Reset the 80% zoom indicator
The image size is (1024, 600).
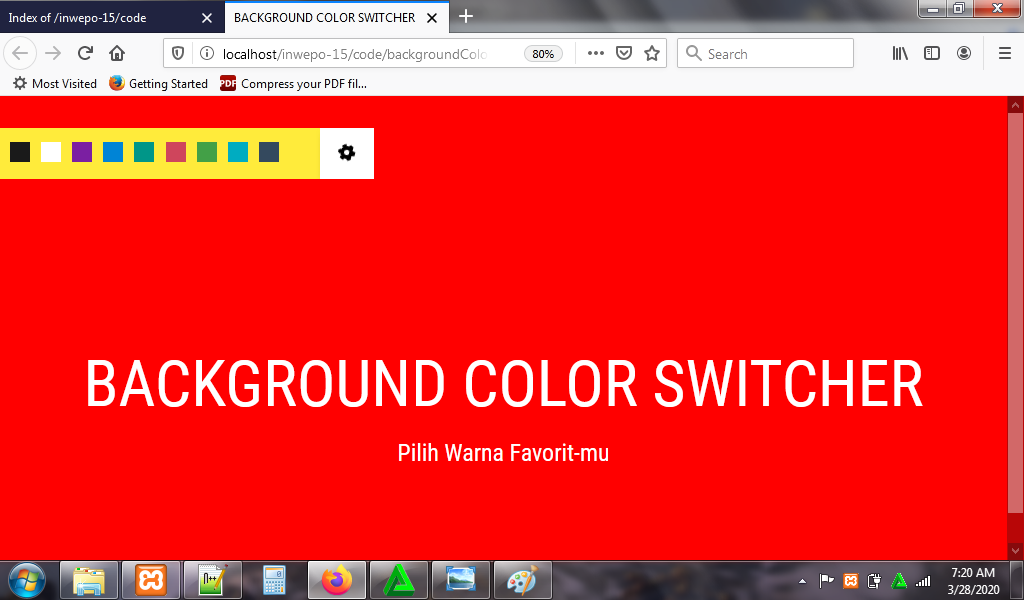click(x=543, y=54)
